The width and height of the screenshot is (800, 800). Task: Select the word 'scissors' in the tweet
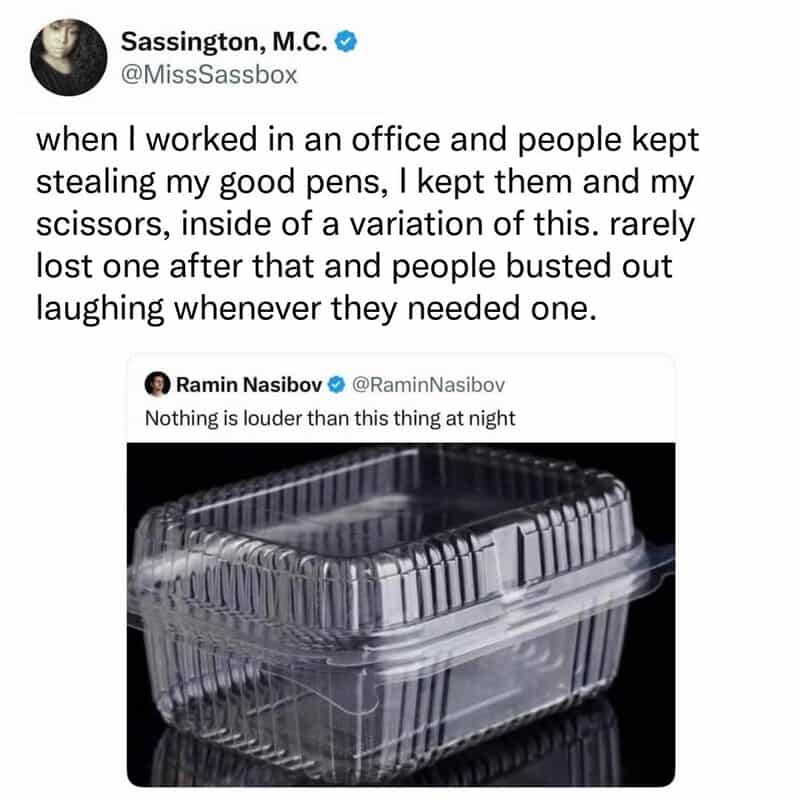95,224
